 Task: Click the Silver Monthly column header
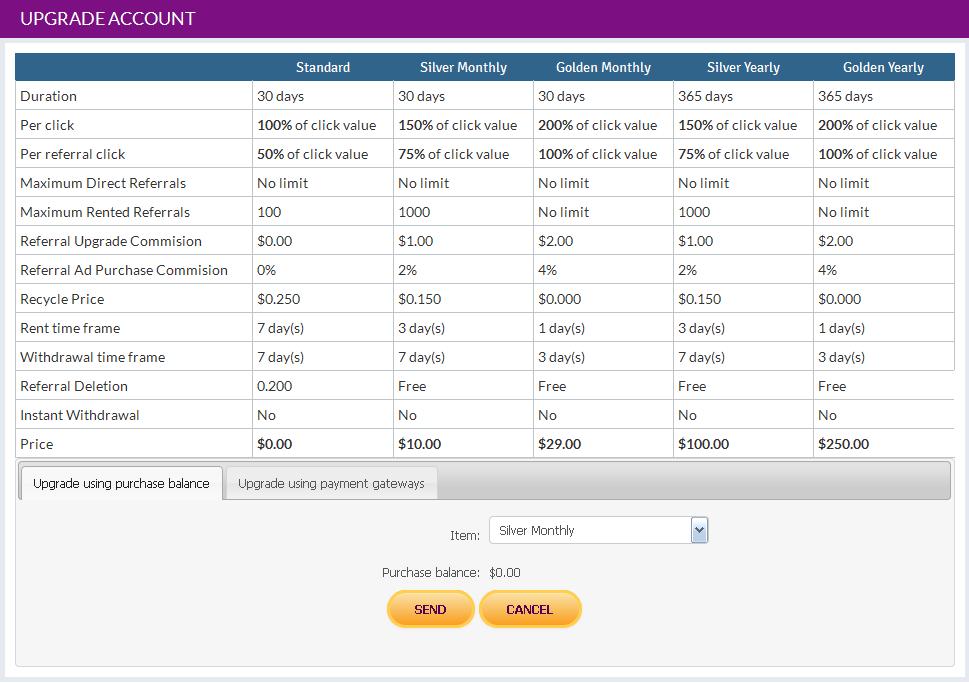coord(463,67)
